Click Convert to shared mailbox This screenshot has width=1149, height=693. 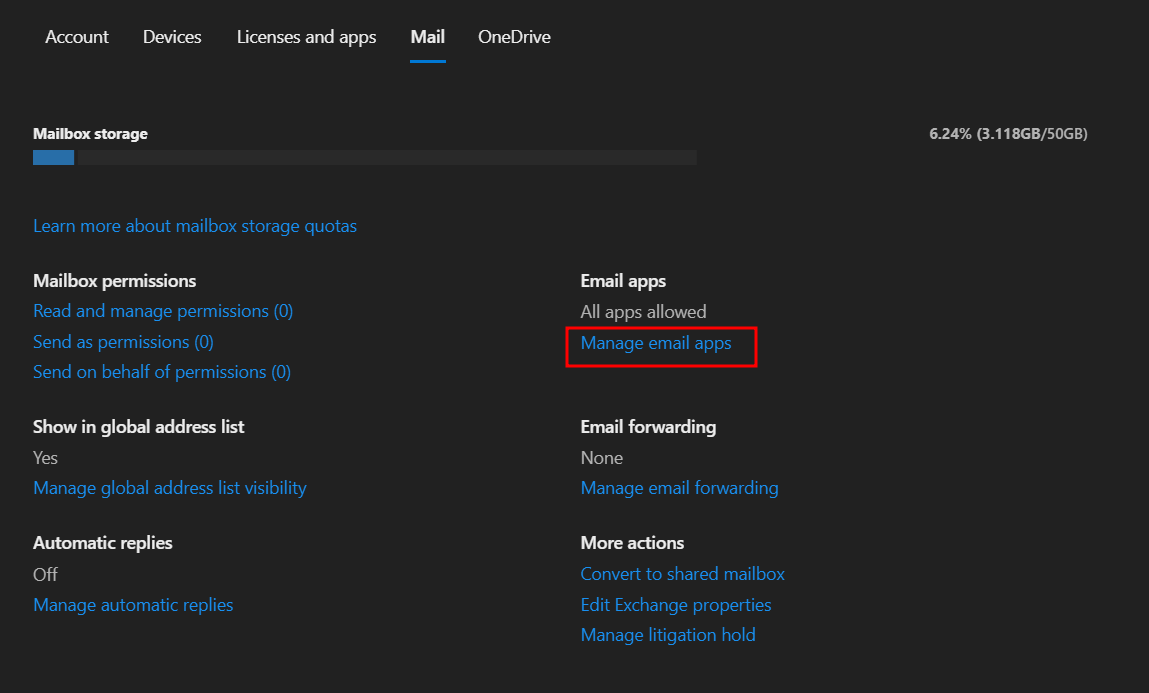(x=682, y=574)
